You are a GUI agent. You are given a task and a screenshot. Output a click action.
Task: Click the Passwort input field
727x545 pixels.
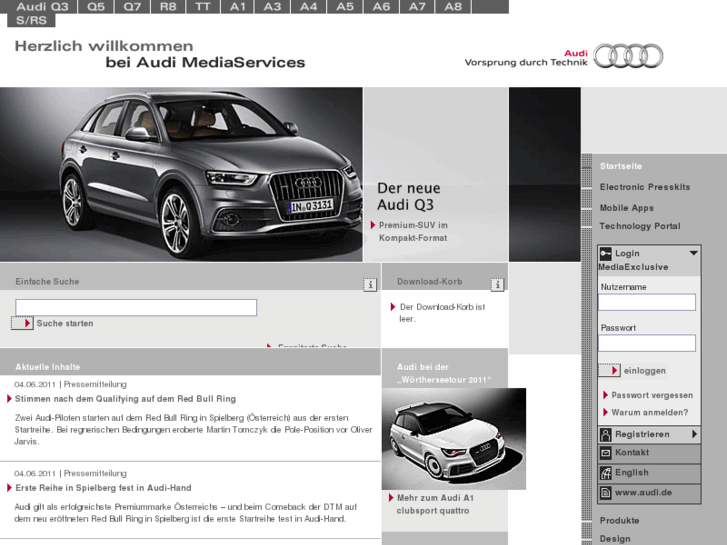pos(647,343)
